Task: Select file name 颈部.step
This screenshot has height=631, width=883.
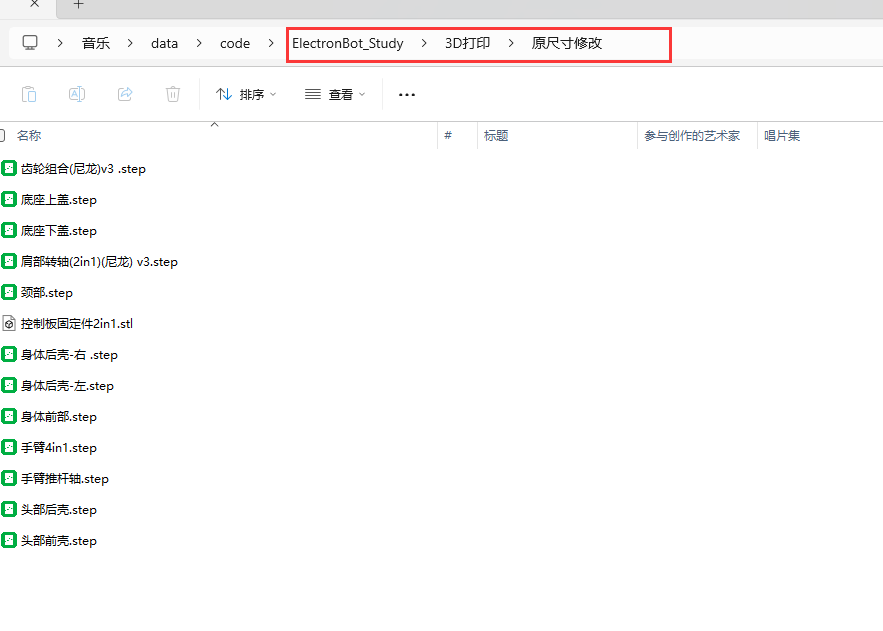Action: (x=47, y=293)
